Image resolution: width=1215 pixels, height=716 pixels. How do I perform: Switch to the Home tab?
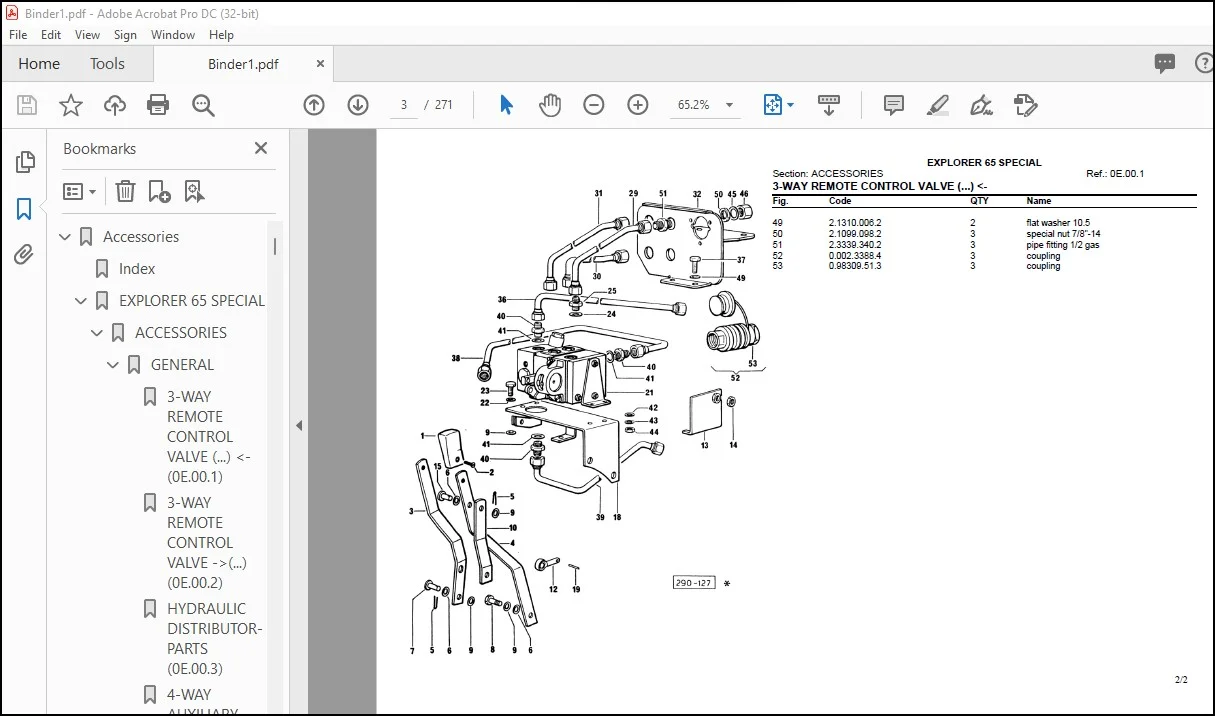click(39, 63)
